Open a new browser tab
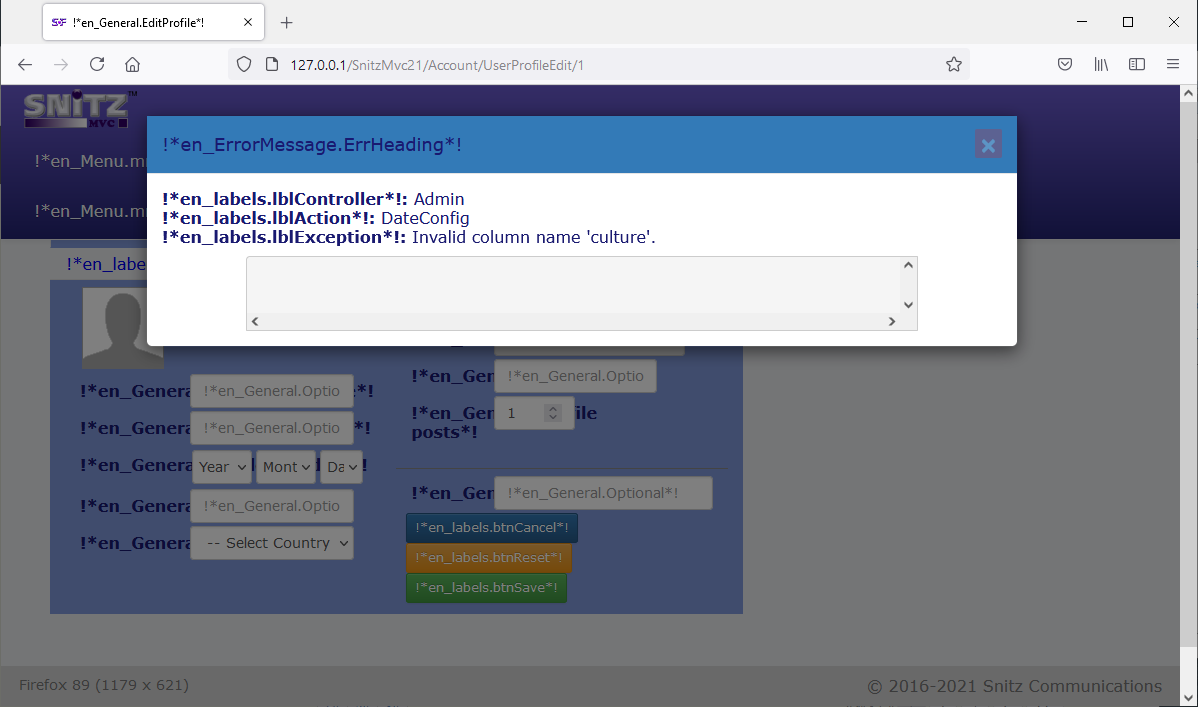The image size is (1198, 707). [x=287, y=22]
